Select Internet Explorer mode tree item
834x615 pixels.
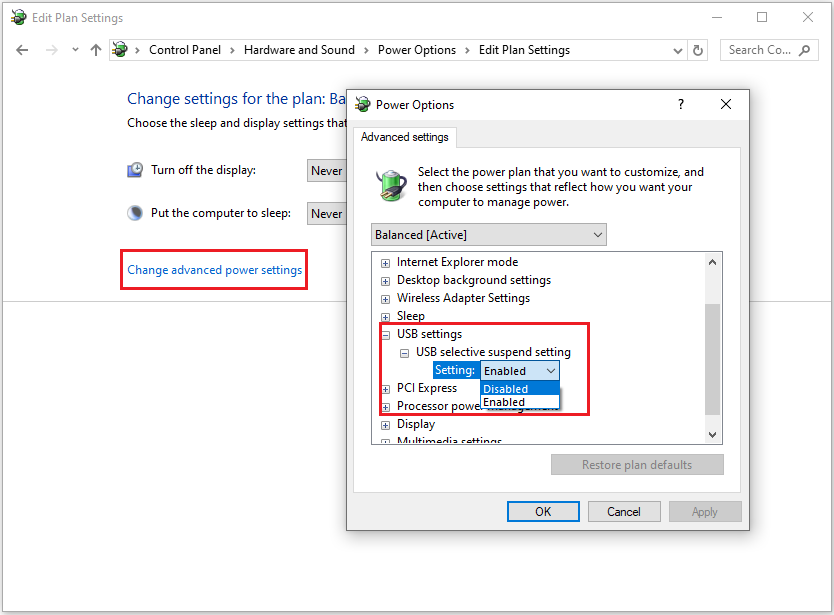[x=457, y=262]
